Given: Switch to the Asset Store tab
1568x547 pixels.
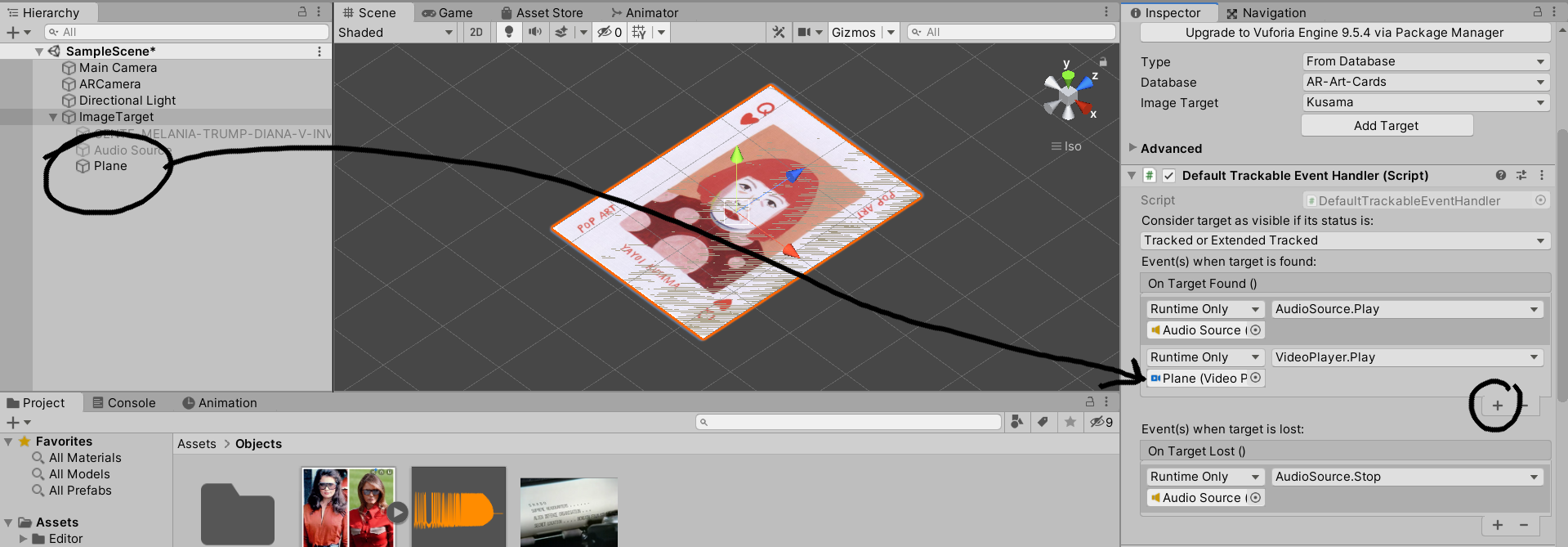Looking at the screenshot, I should click(x=542, y=12).
